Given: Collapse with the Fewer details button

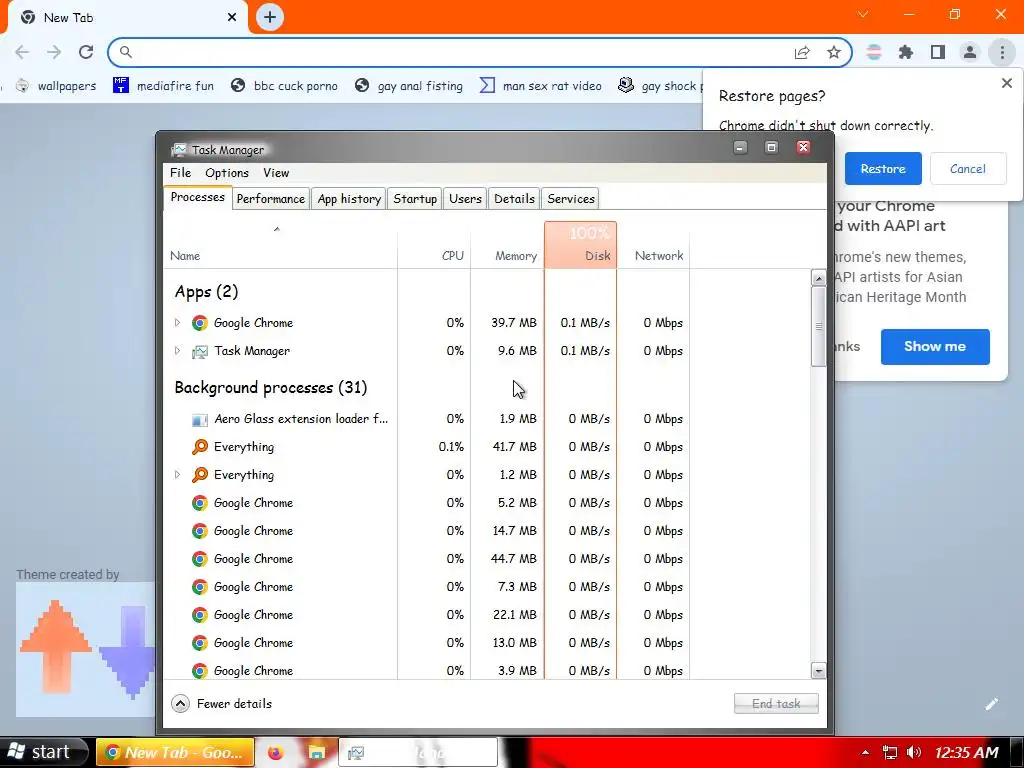Looking at the screenshot, I should coord(221,703).
